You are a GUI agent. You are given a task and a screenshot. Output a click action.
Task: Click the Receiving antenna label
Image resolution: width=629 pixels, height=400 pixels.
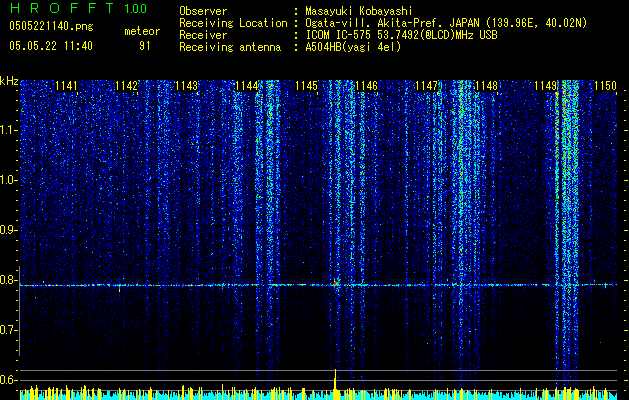230,47
